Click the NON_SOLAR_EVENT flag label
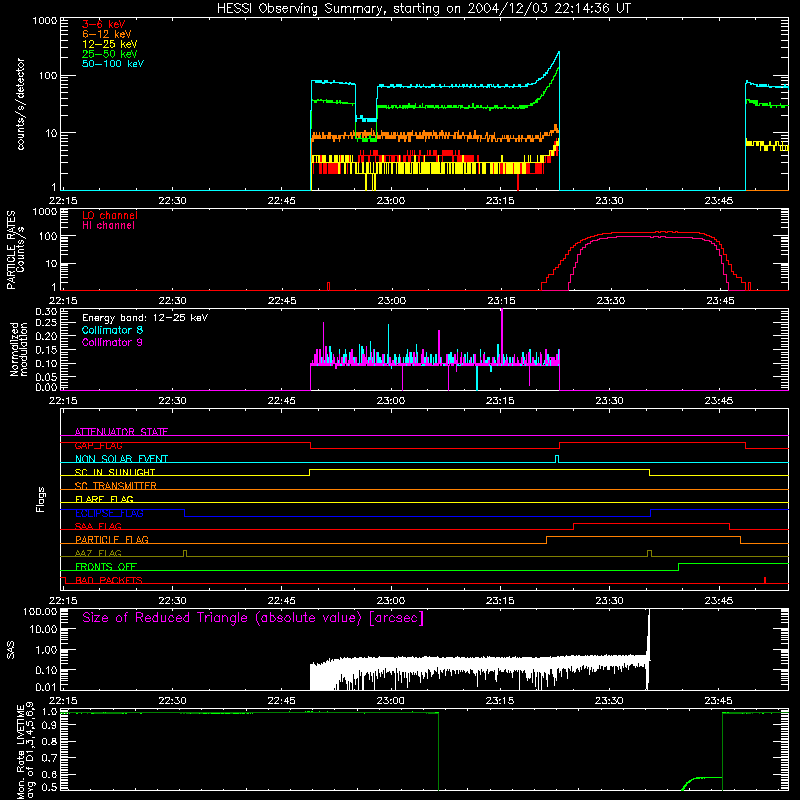This screenshot has height=800, width=800. [121, 459]
